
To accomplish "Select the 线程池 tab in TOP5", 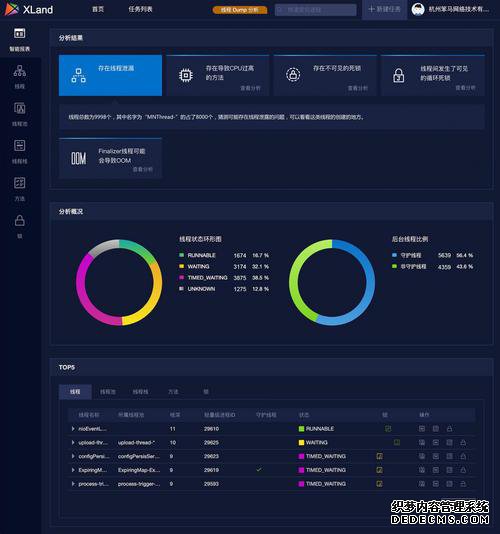I will 108,392.
